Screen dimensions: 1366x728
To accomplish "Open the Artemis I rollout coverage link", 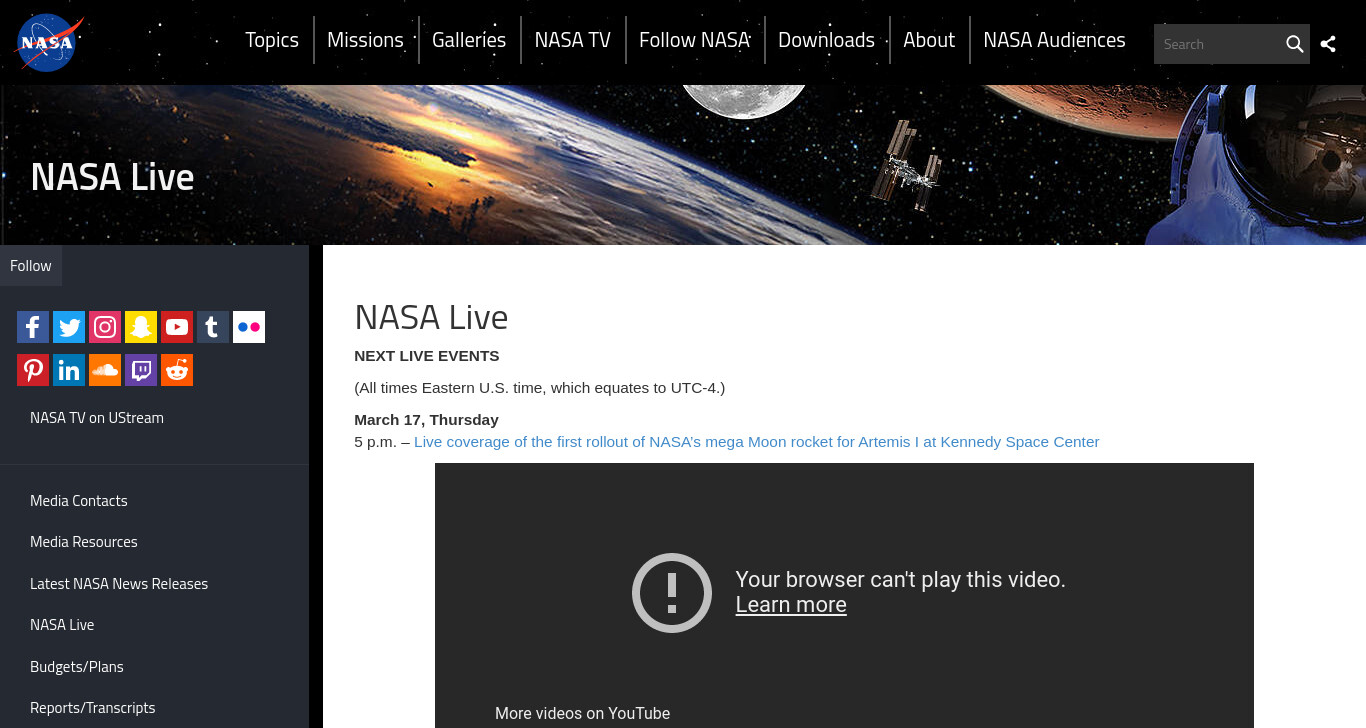I will point(756,442).
